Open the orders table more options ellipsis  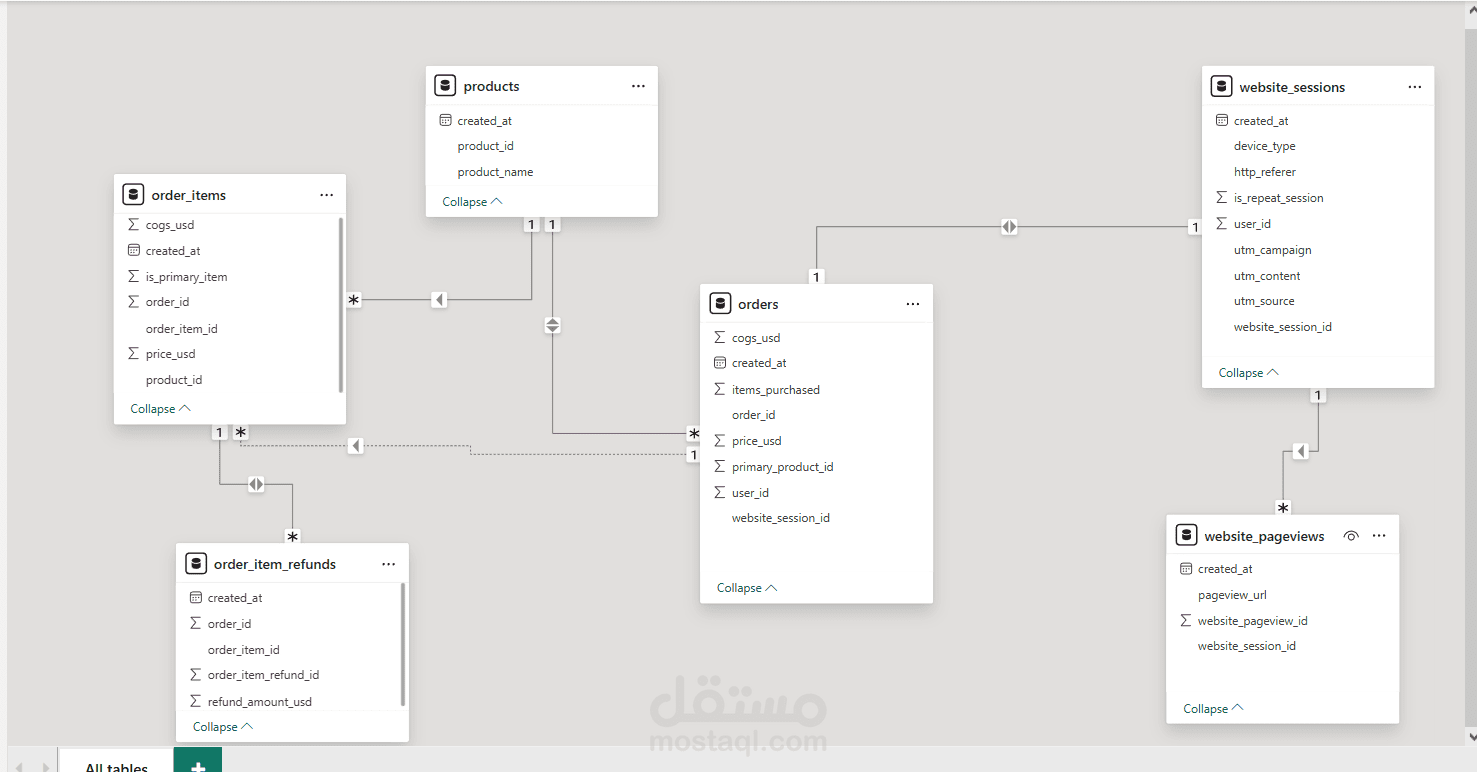click(x=912, y=304)
